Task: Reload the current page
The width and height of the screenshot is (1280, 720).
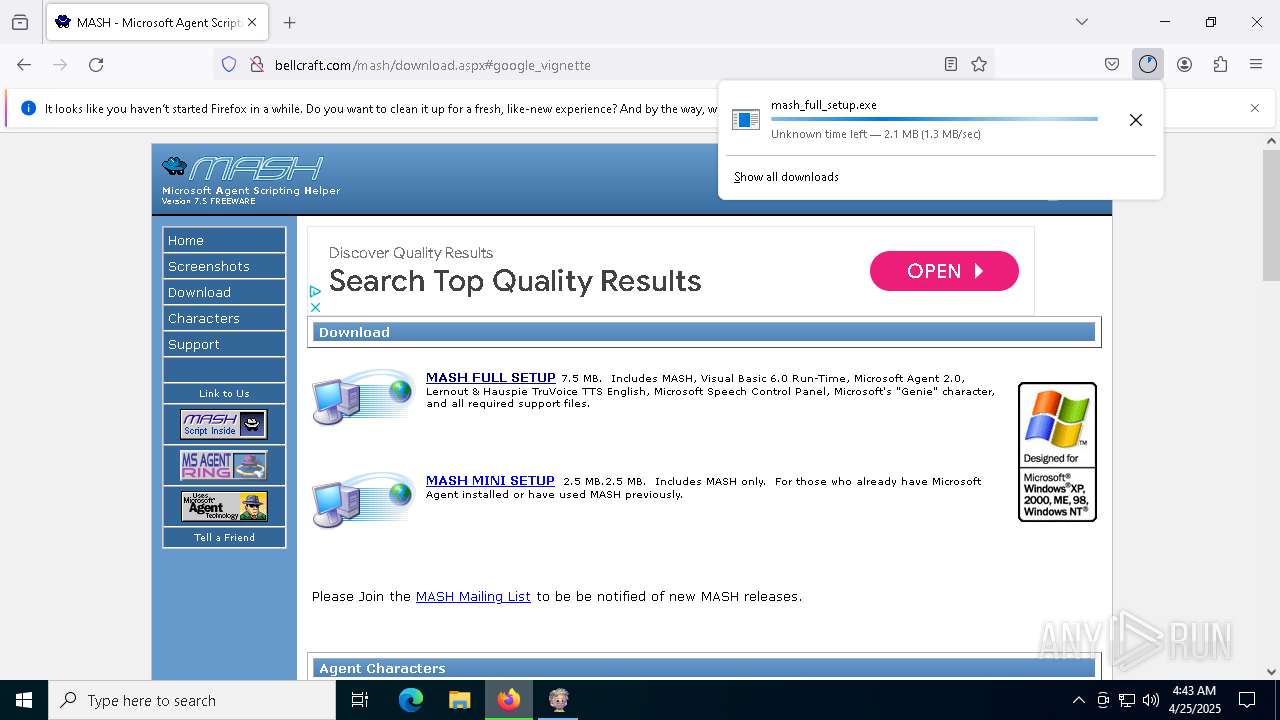Action: click(x=96, y=64)
